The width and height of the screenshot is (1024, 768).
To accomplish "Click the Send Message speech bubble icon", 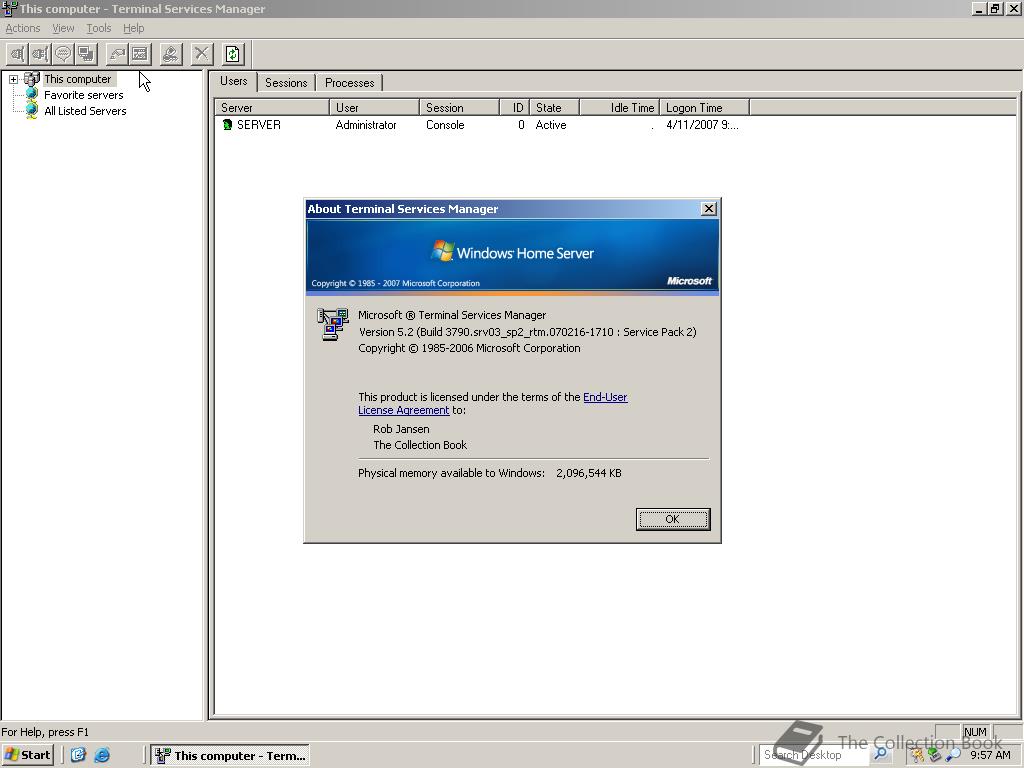I will tap(63, 54).
